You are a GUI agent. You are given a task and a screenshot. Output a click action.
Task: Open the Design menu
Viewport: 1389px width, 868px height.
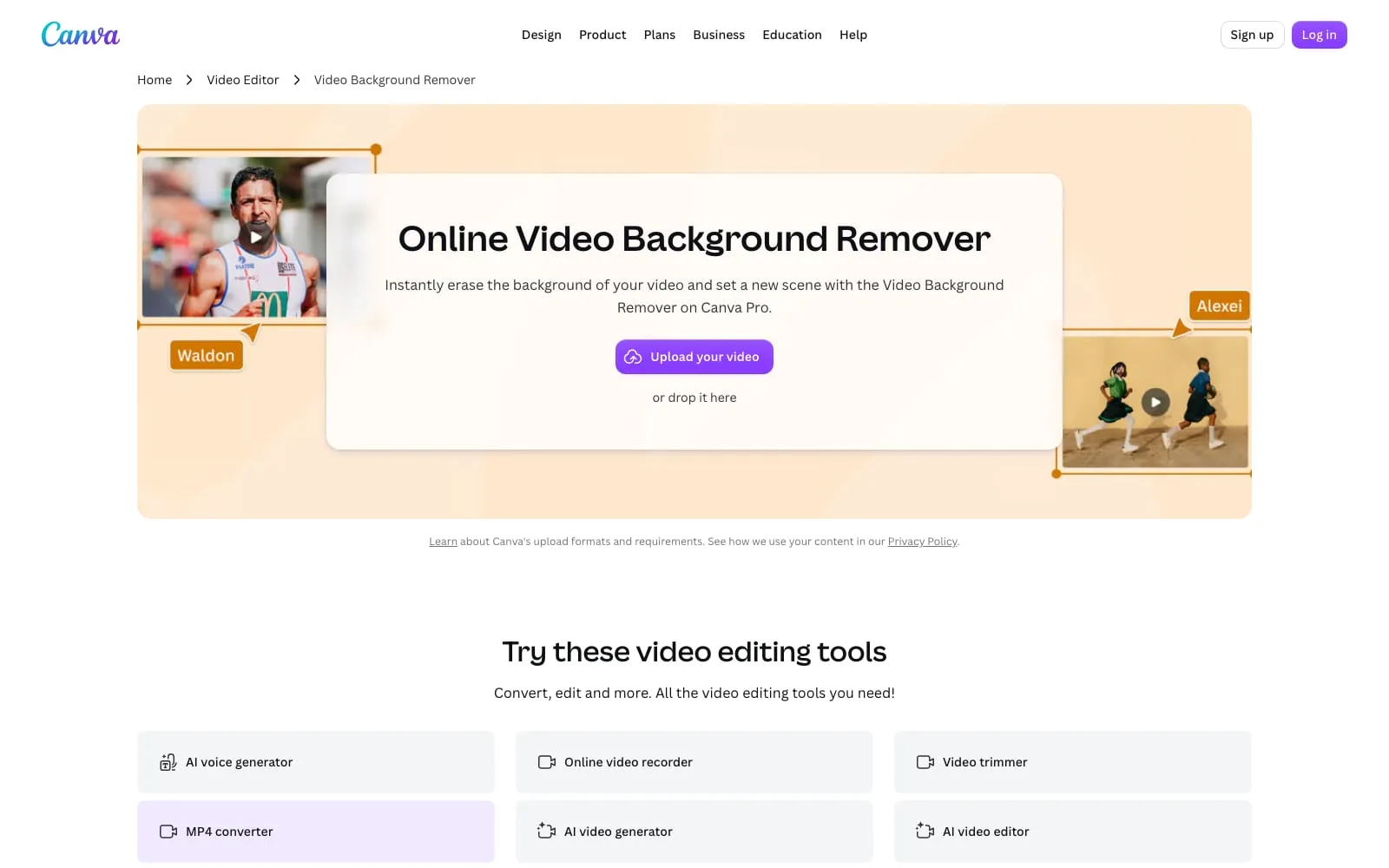(541, 35)
